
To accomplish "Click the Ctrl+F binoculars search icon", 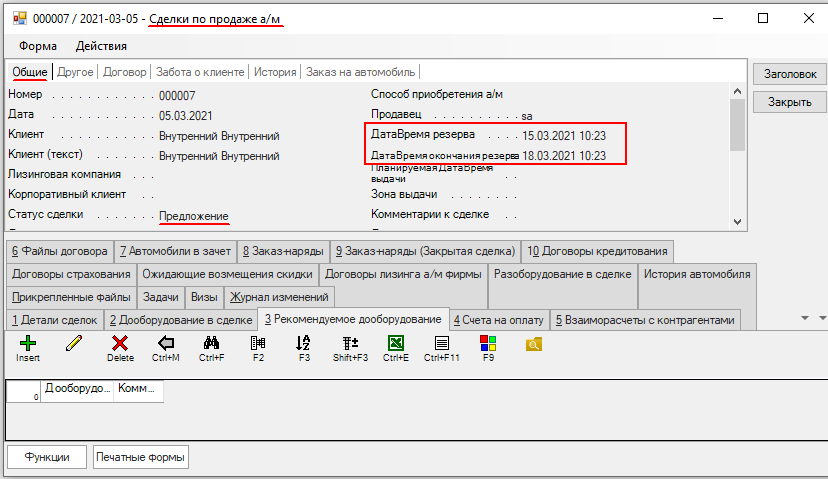I will [x=211, y=344].
